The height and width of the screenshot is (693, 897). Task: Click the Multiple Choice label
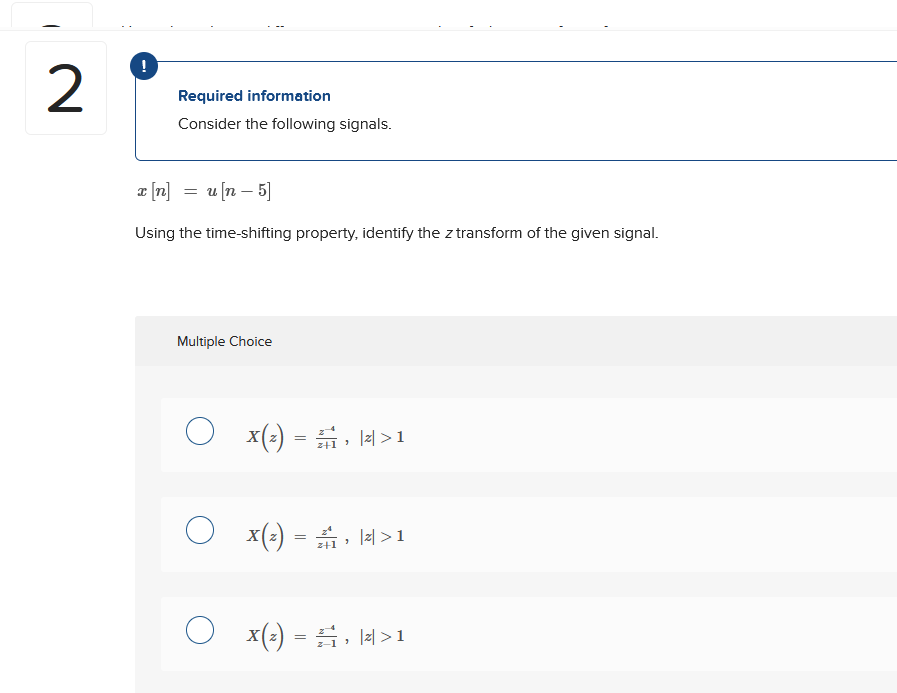pos(224,342)
